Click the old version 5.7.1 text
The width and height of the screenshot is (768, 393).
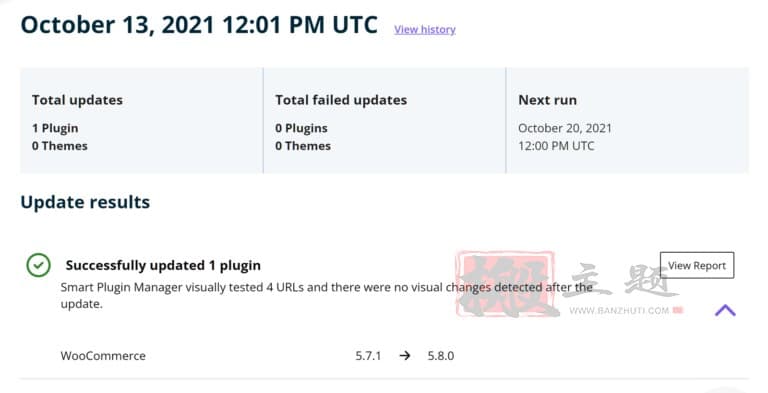368,356
